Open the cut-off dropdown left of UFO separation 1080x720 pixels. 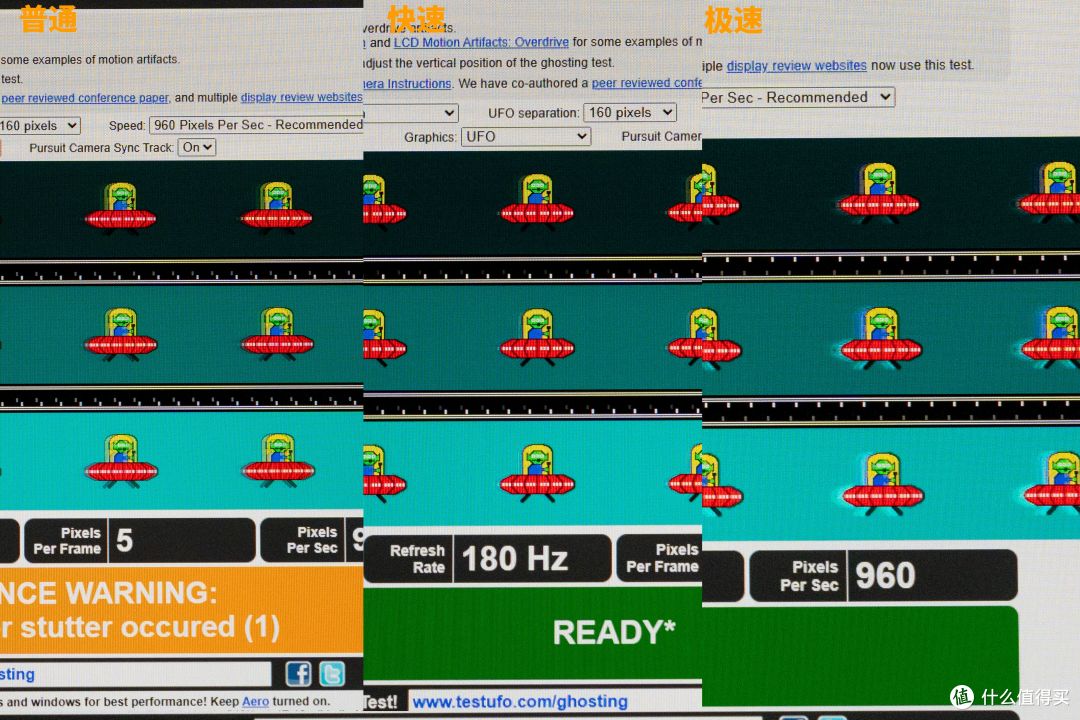411,113
